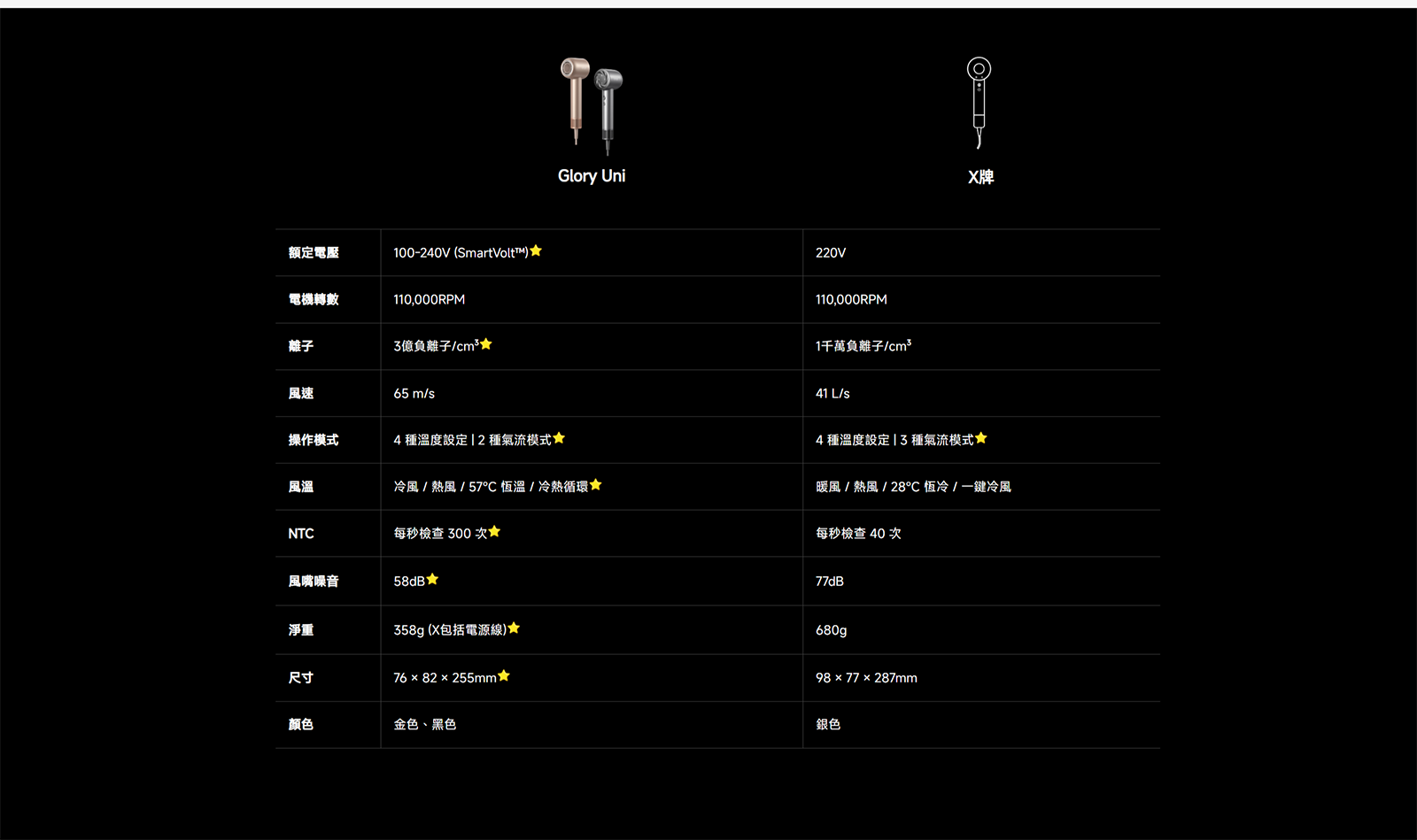
Task: Select "冷風 / 熱風 / 57°C 恆溫 / 冷熱循環" text
Action: [492, 487]
